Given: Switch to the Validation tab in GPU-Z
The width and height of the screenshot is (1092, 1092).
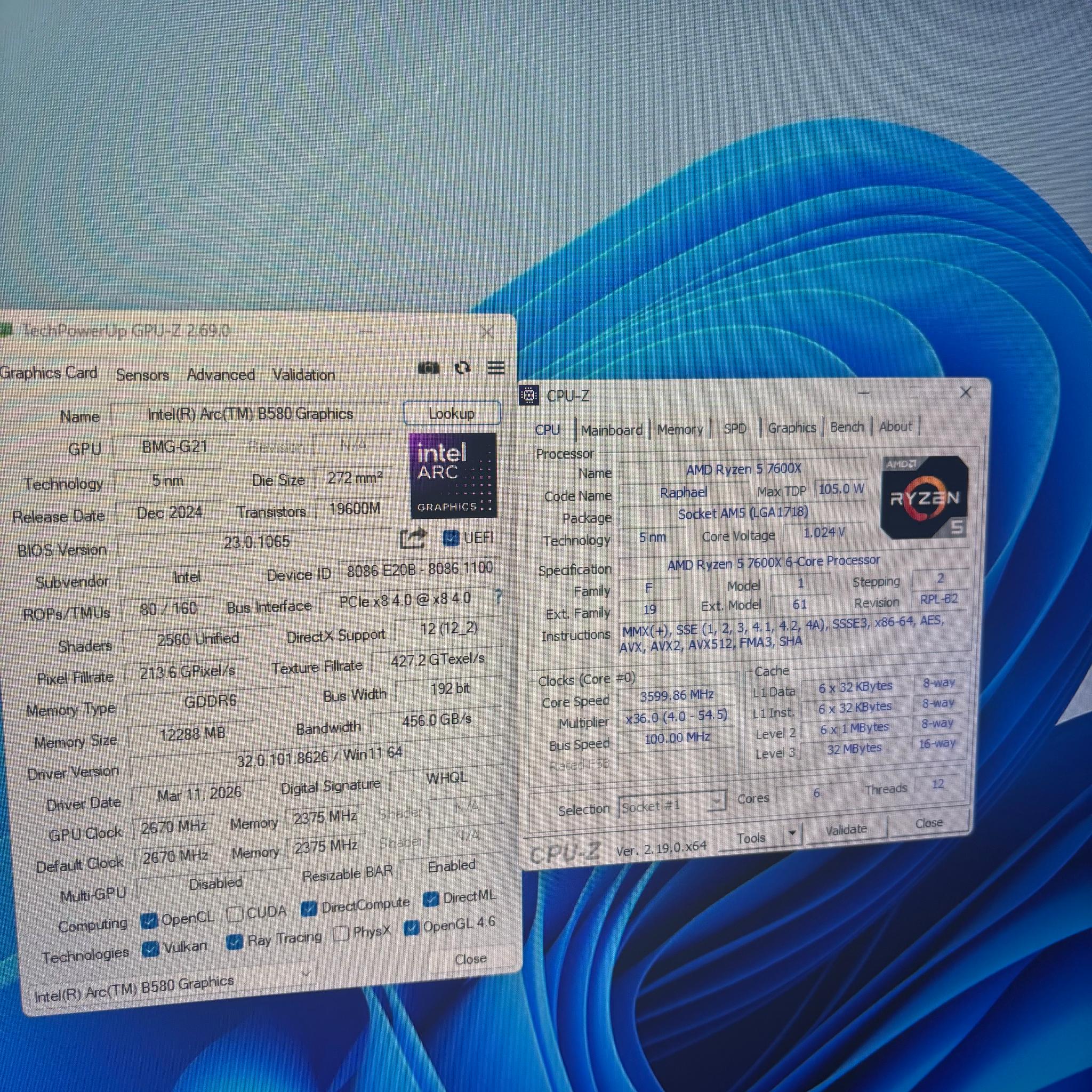Looking at the screenshot, I should (303, 374).
